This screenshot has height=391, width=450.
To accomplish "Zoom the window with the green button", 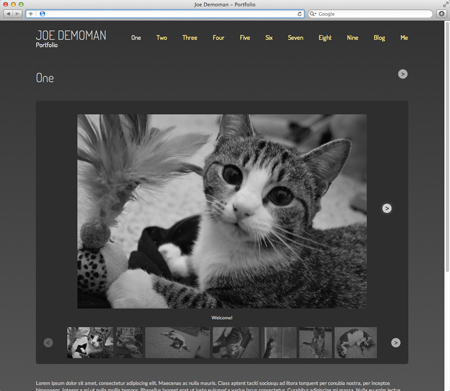I will pyautogui.click(x=21, y=4).
